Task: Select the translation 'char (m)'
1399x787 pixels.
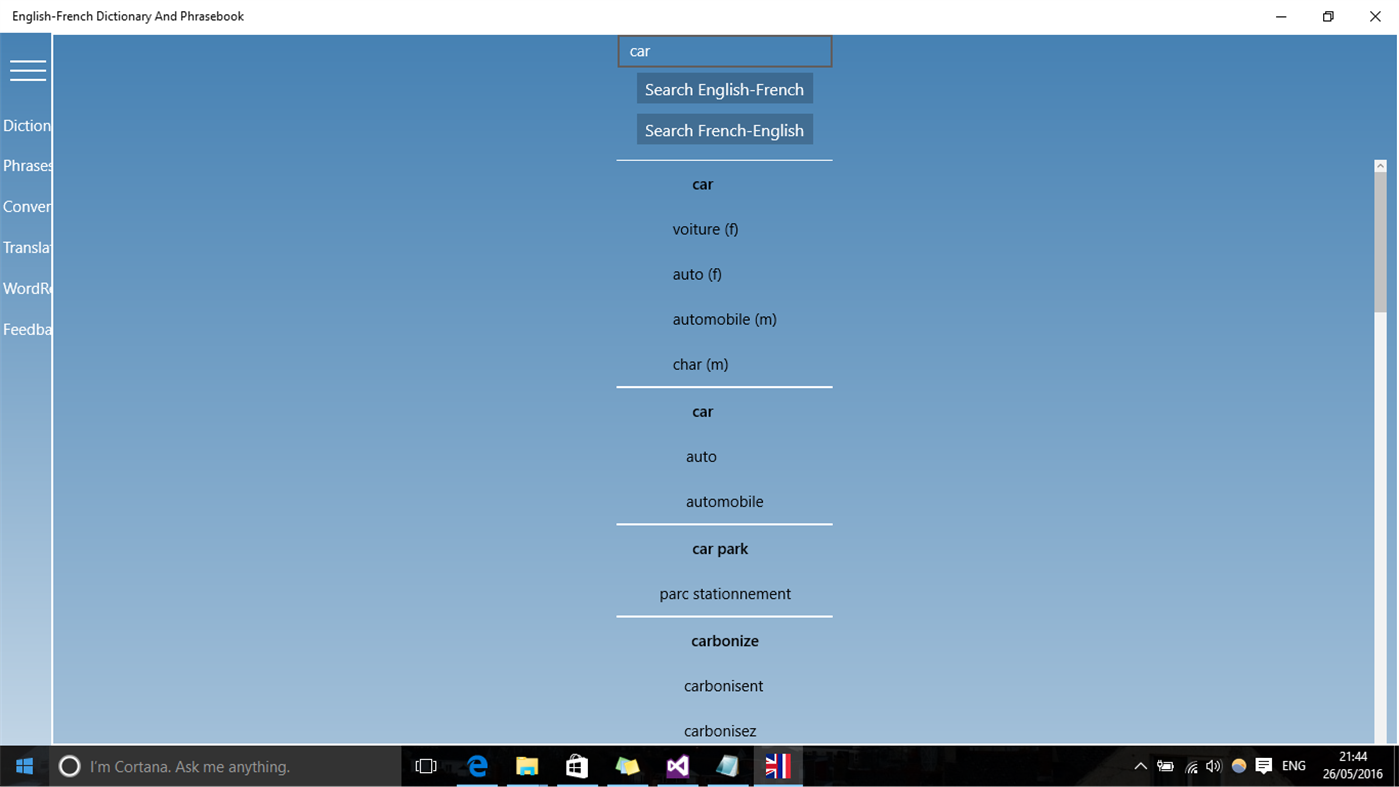Action: [x=701, y=364]
